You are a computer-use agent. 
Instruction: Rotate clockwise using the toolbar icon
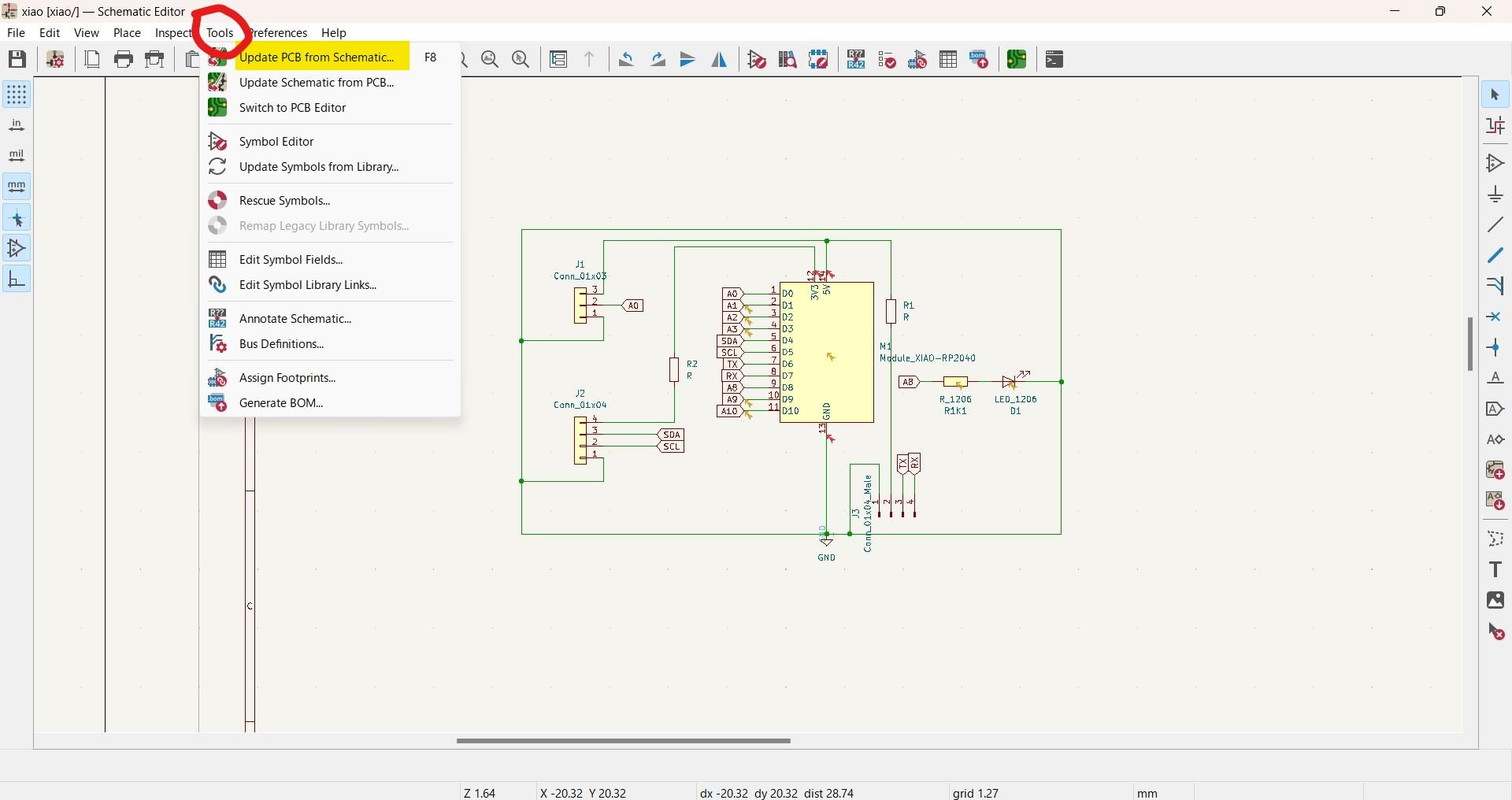659,60
